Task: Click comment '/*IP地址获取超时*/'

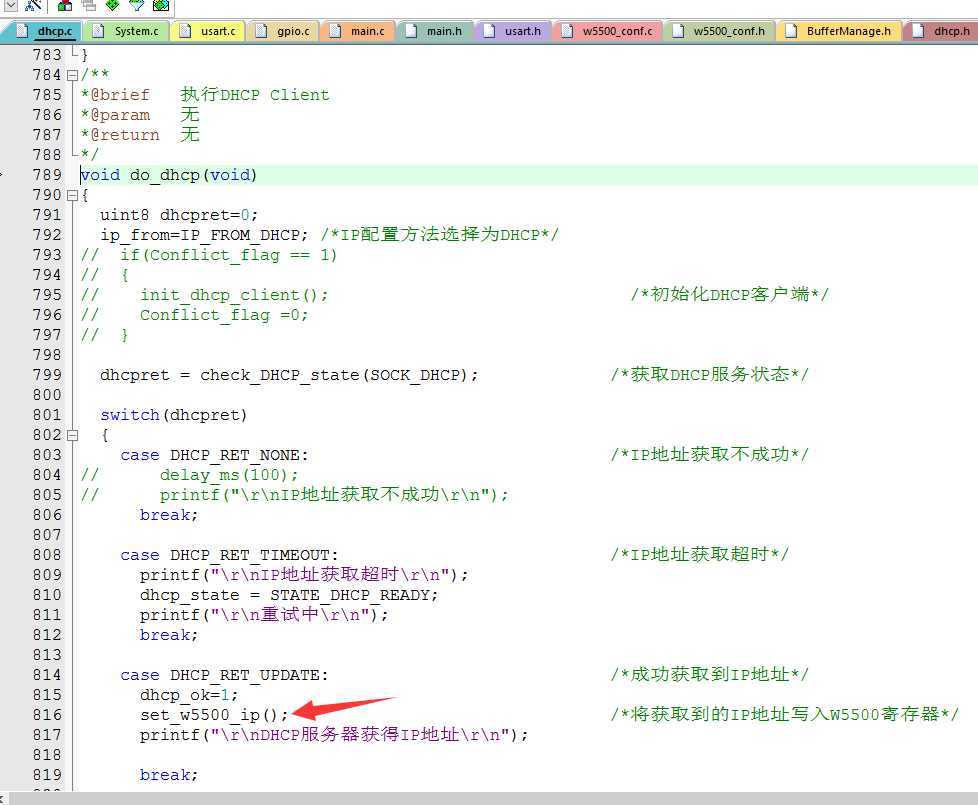Action: [x=700, y=554]
